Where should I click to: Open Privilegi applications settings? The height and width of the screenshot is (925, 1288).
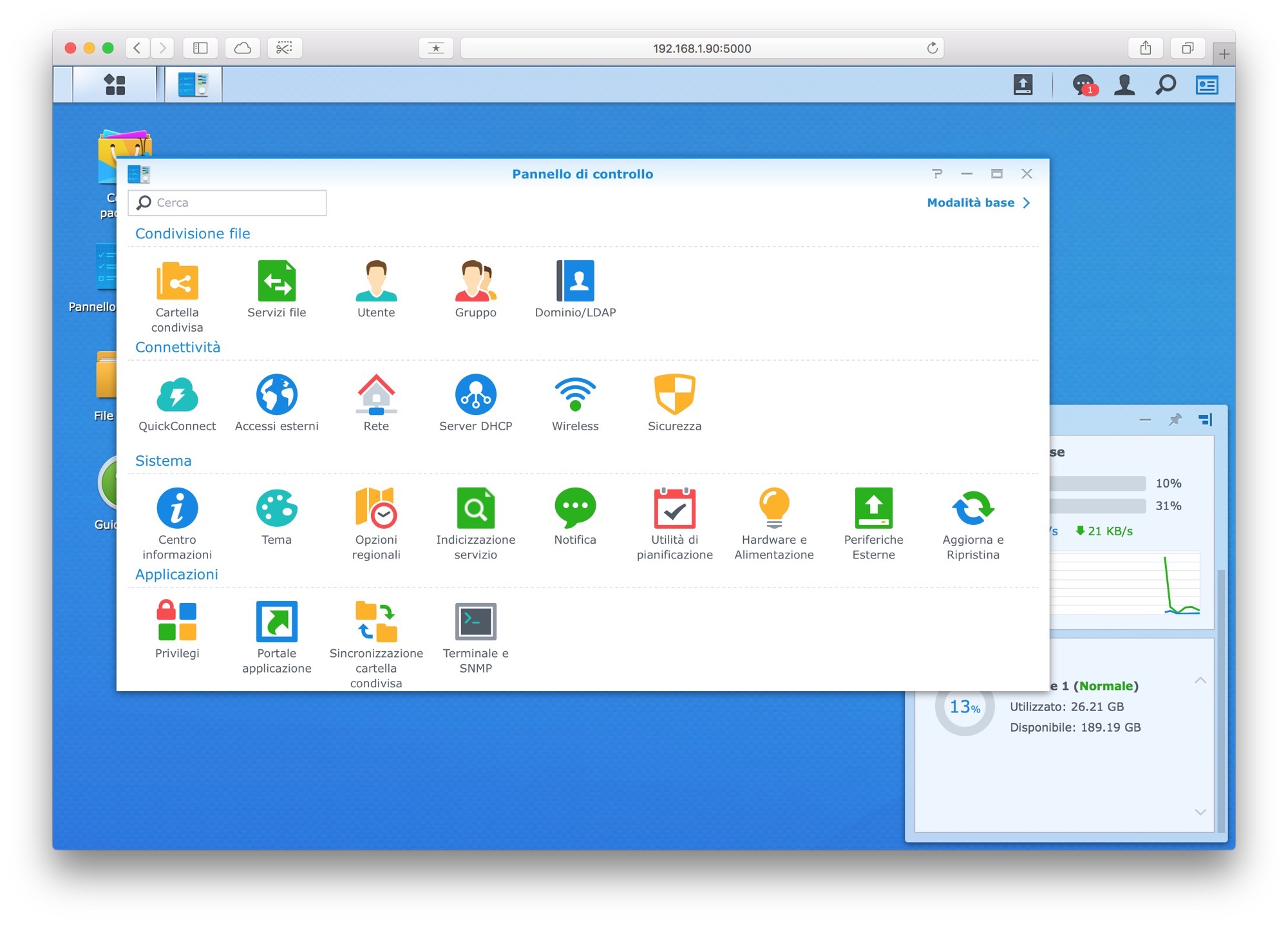(x=177, y=630)
